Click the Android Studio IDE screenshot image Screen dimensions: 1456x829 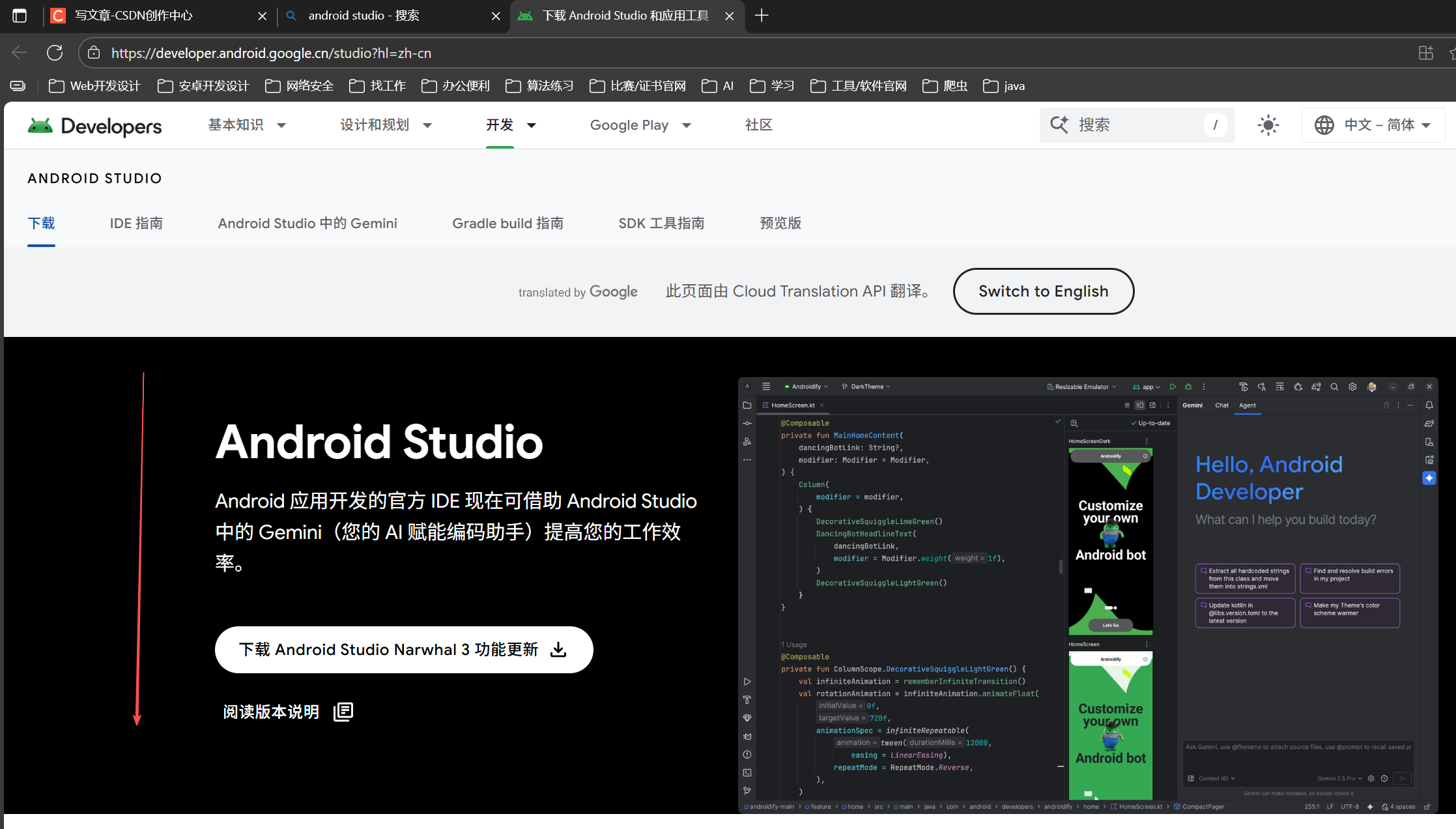pos(1088,595)
